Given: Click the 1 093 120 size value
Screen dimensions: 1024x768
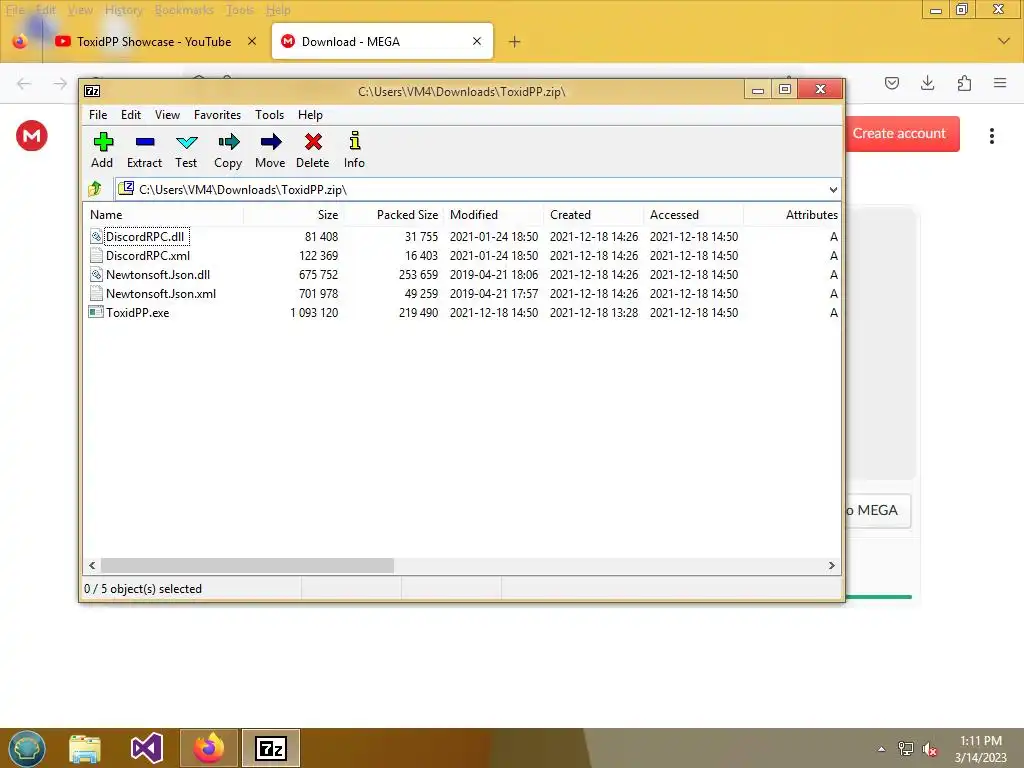Looking at the screenshot, I should 314,313.
